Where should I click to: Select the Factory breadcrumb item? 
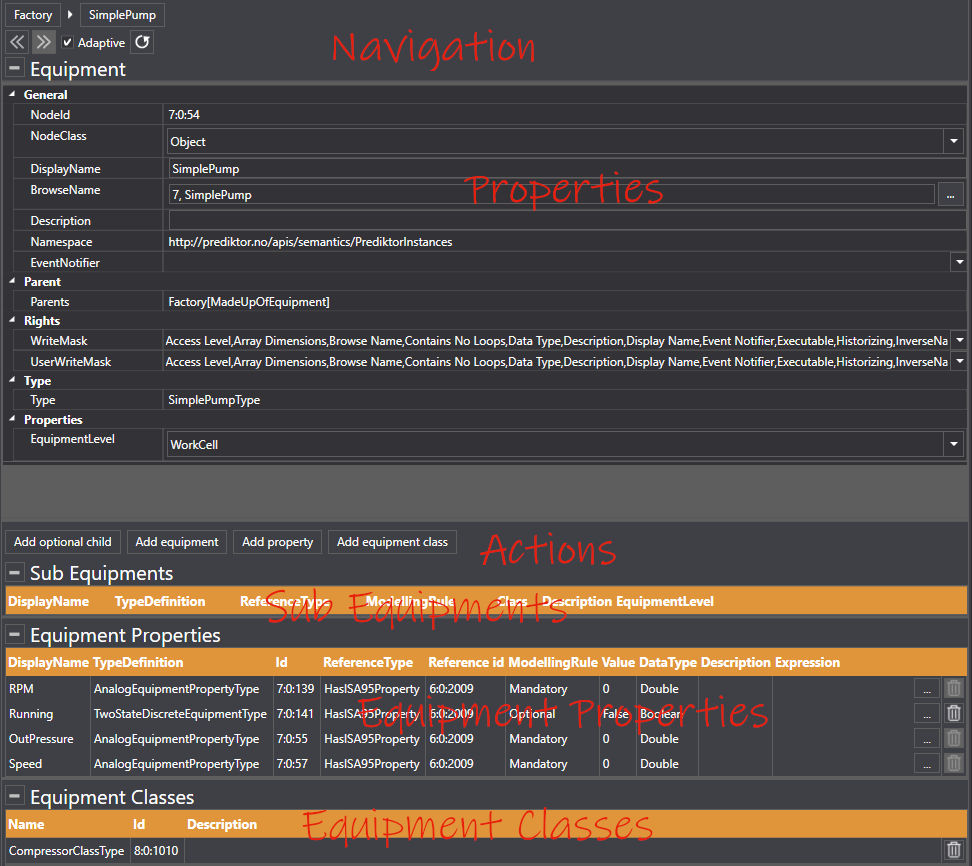tap(33, 15)
